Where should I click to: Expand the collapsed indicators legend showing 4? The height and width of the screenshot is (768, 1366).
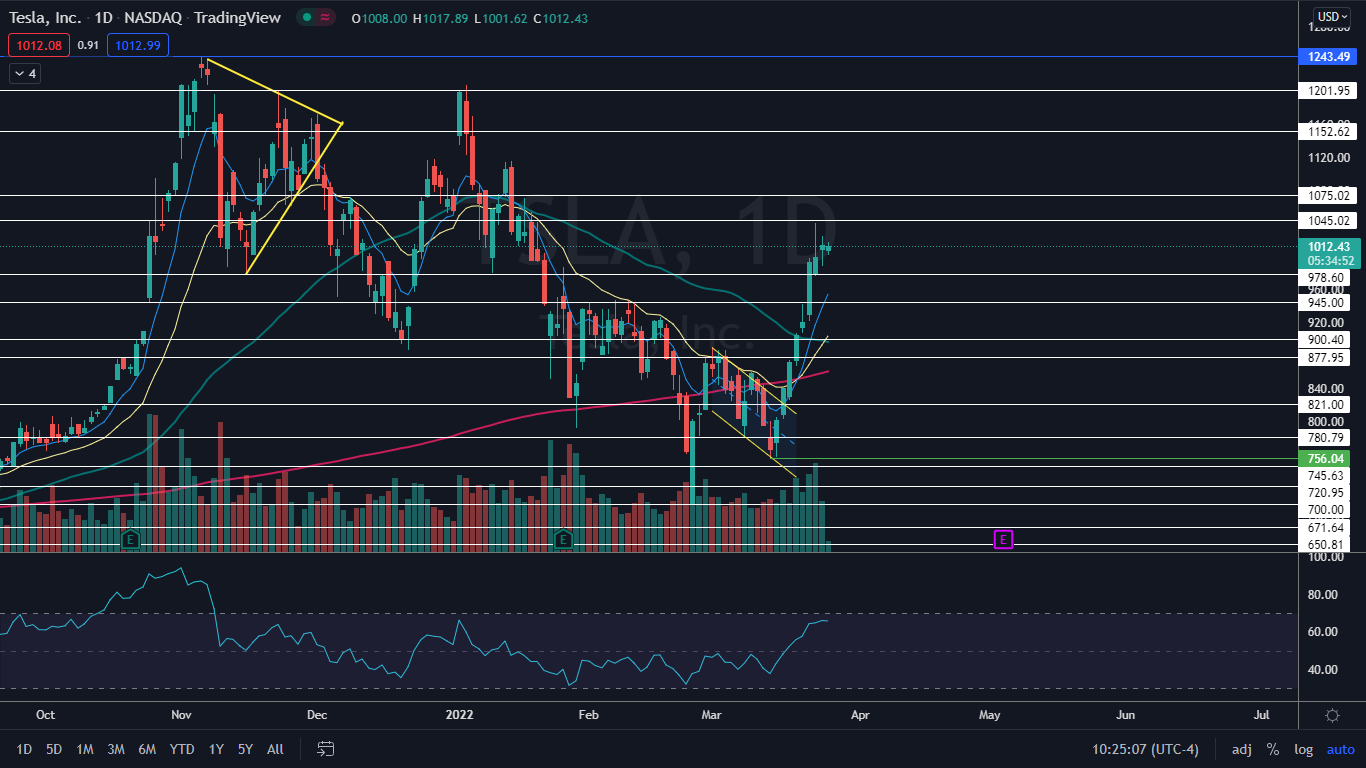click(24, 73)
